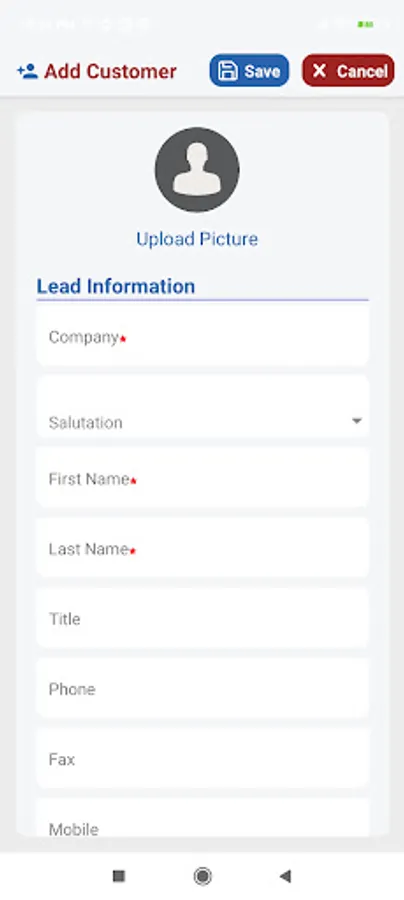The width and height of the screenshot is (404, 900).
Task: Tap the Android home circle icon
Action: (x=202, y=876)
